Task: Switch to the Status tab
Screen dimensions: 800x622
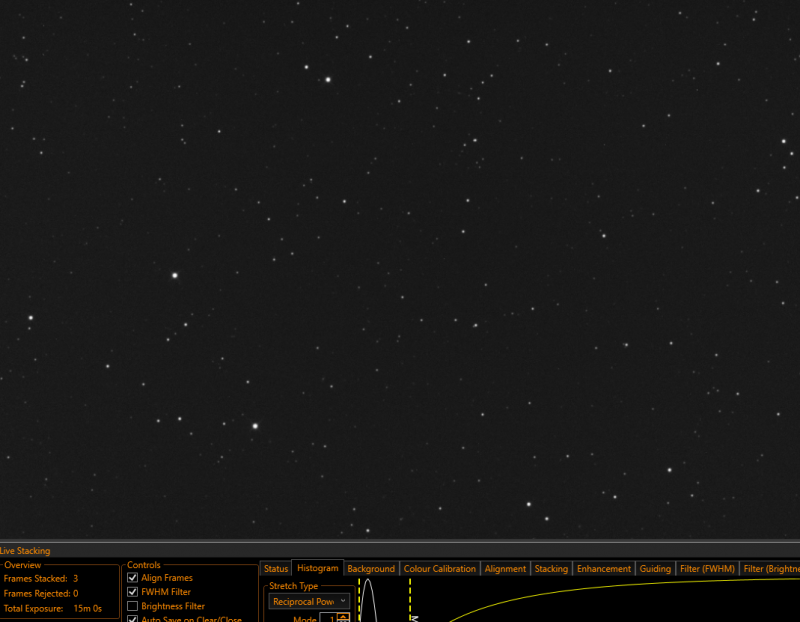Action: [276, 568]
